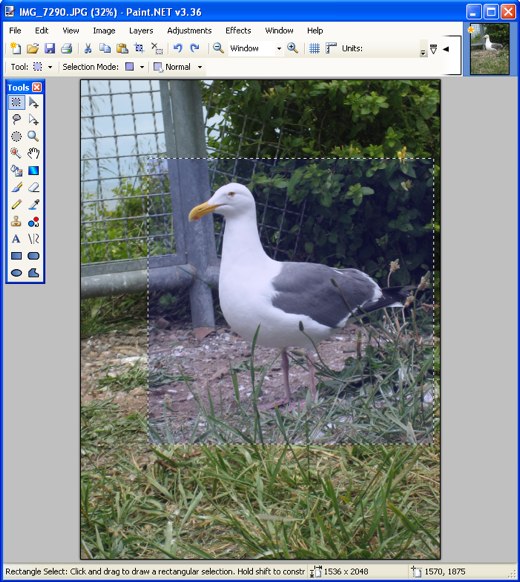The image size is (520, 582).
Task: Open the Adjustments menu
Action: coord(189,30)
